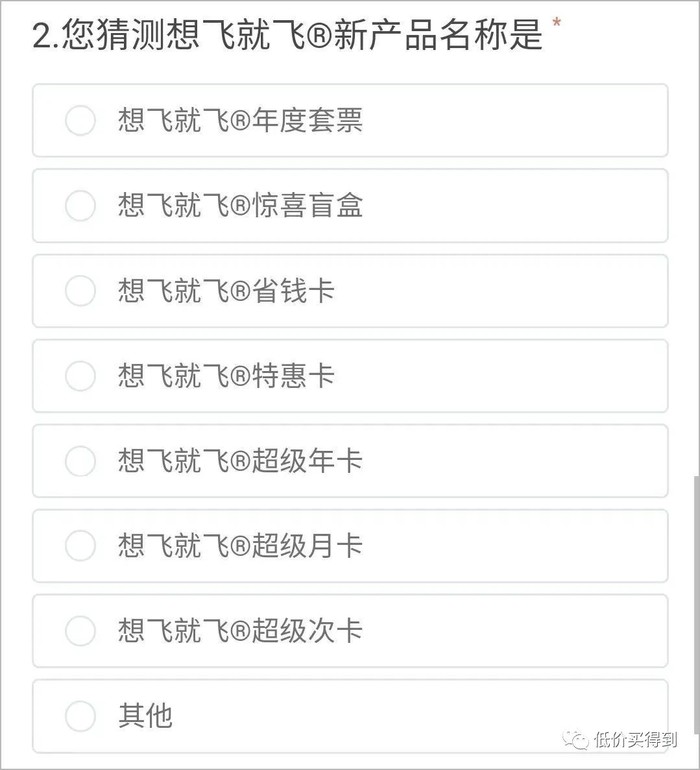The image size is (700, 770).
Task: Tap the 想飞就飞®特惠卡 option text
Action: 226,376
